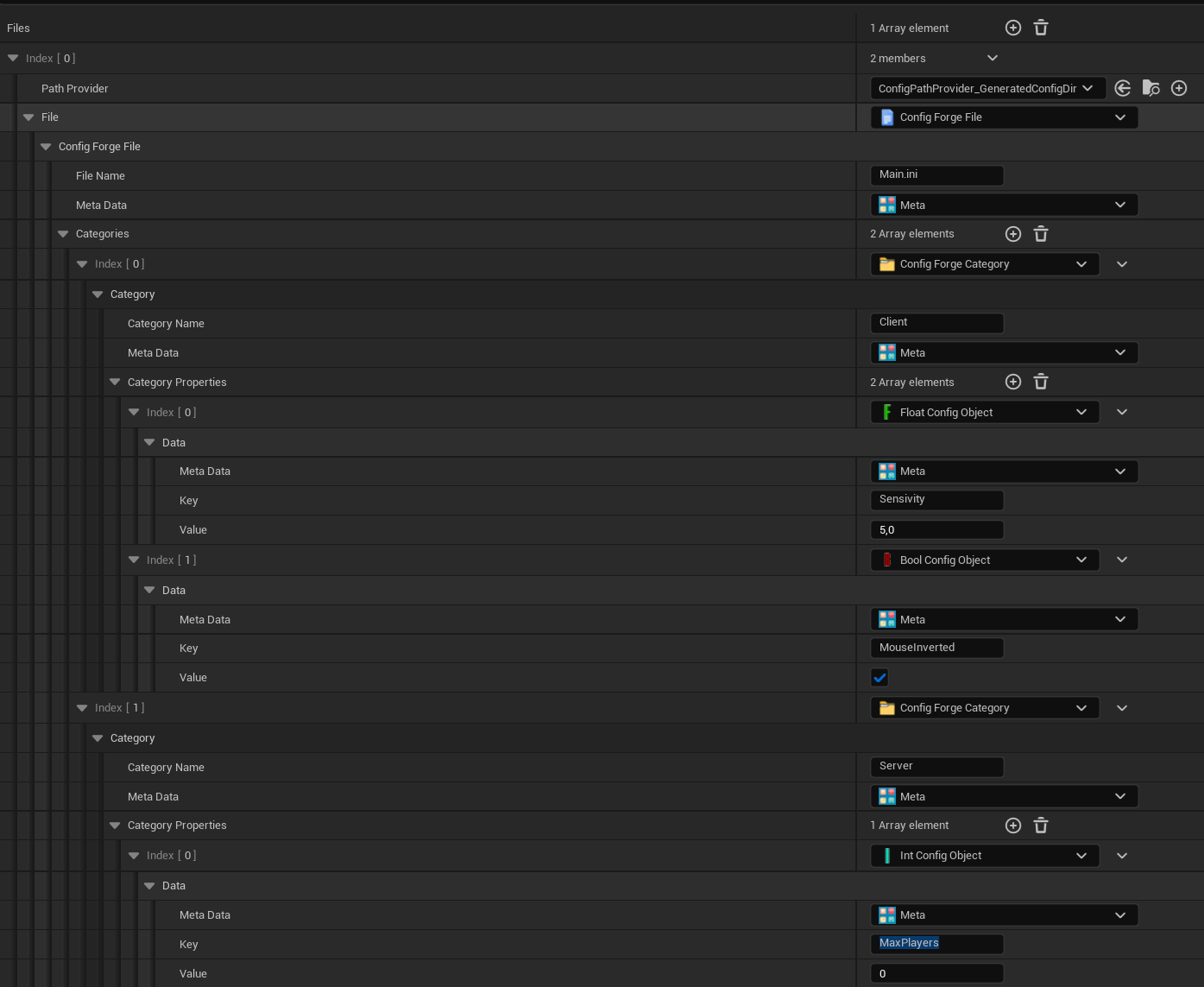This screenshot has height=987, width=1204.
Task: Open the Bool Config Object type dropdown
Action: pyautogui.click(x=984, y=560)
